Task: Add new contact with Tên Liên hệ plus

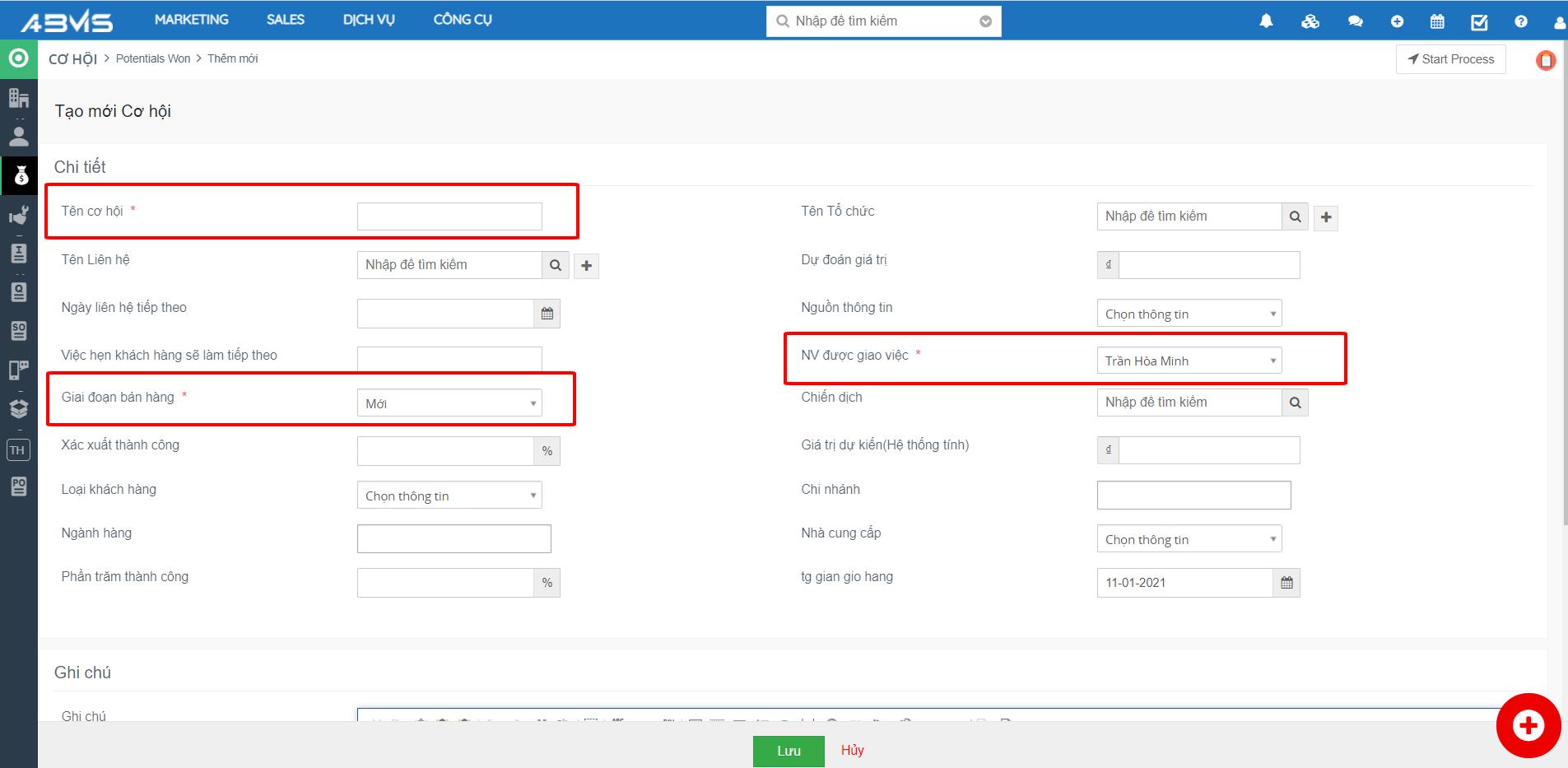Action: [586, 265]
